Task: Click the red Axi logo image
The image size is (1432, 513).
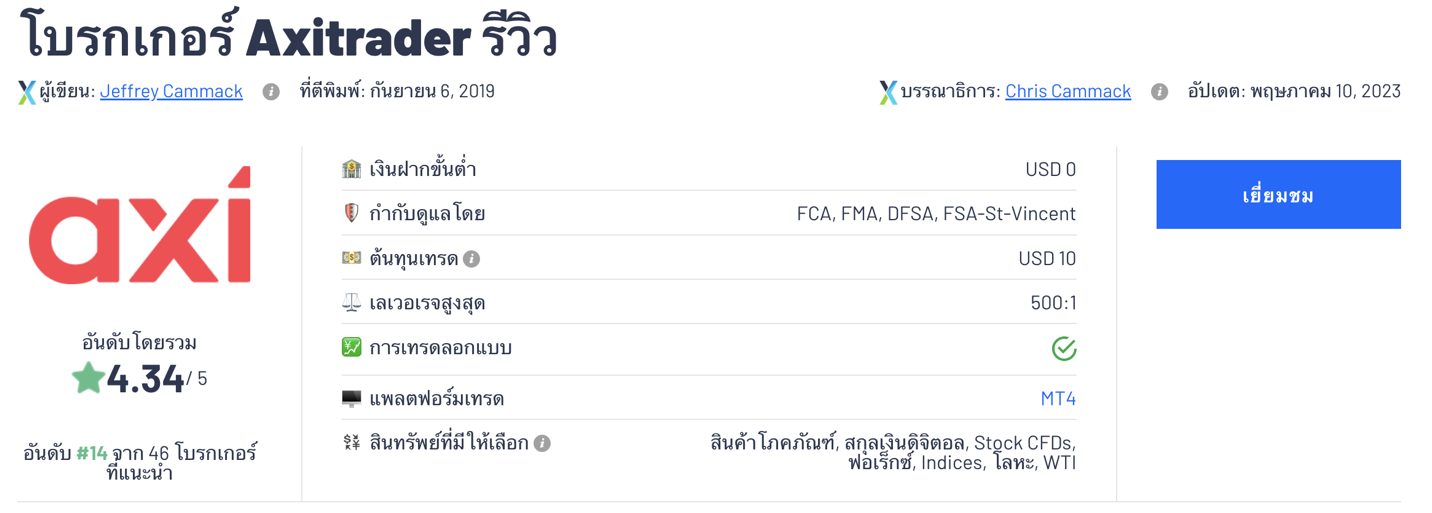Action: click(x=140, y=227)
